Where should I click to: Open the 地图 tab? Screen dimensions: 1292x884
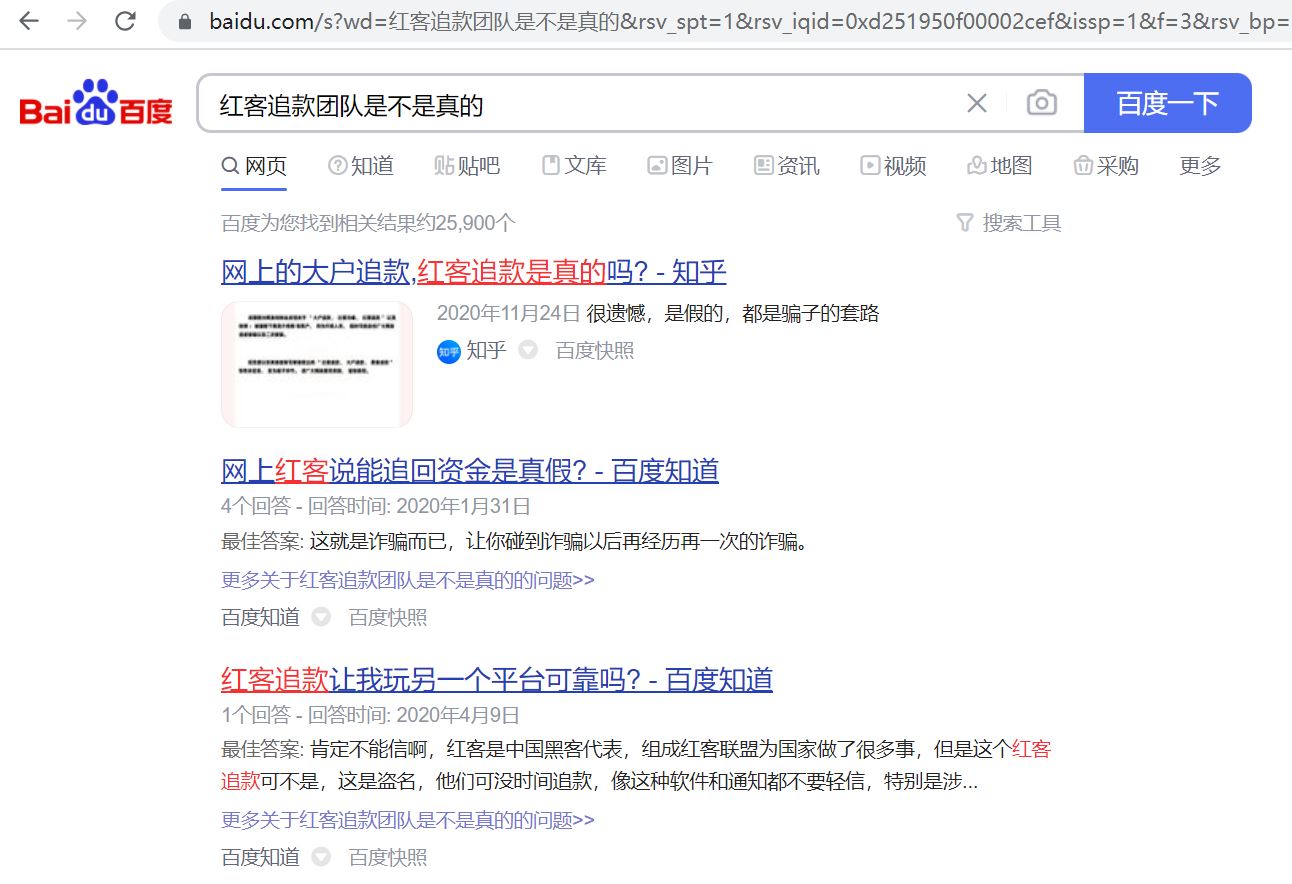[x=1000, y=166]
